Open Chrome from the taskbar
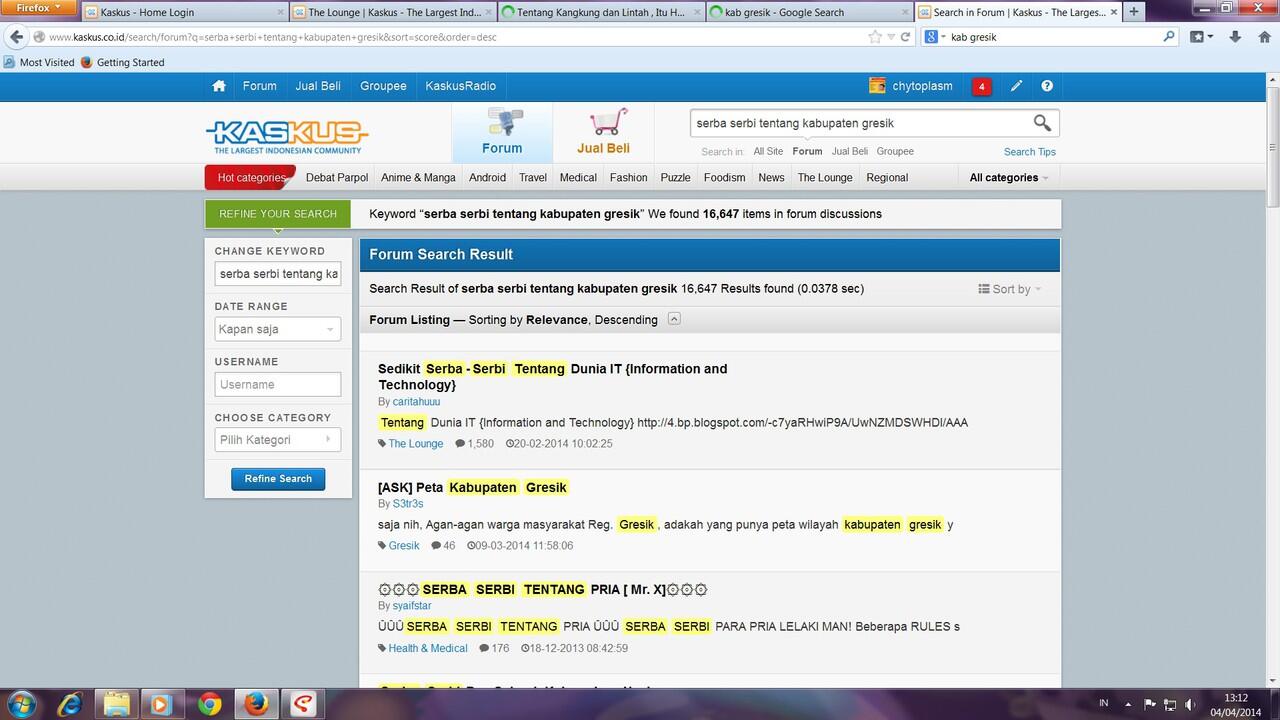This screenshot has height=720, width=1280. [x=209, y=704]
